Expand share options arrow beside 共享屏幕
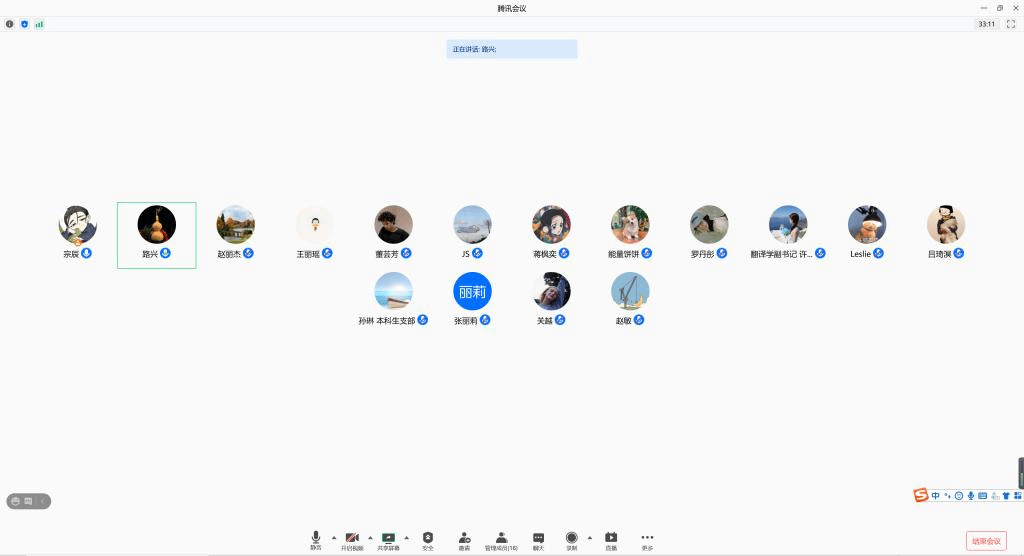This screenshot has width=1024, height=556. 406,537
